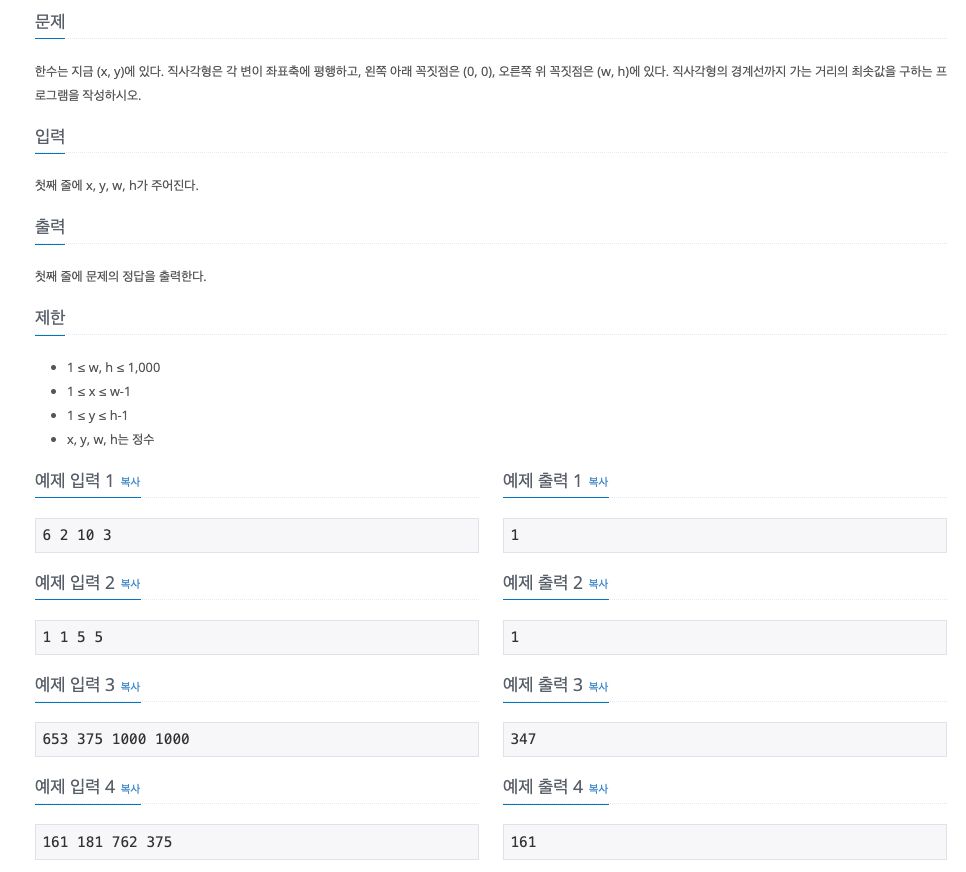
Task: Copy example input 2 via 복사 link
Action: 130,584
